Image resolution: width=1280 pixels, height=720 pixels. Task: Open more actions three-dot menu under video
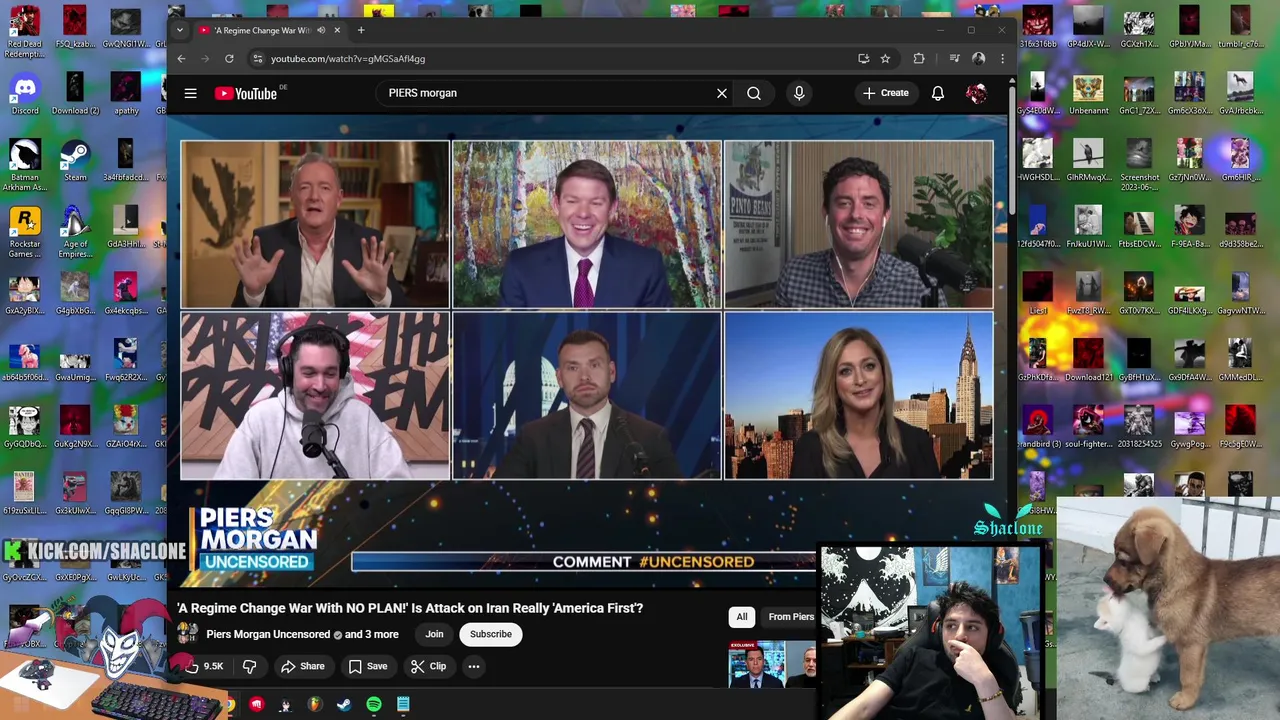pyautogui.click(x=474, y=666)
